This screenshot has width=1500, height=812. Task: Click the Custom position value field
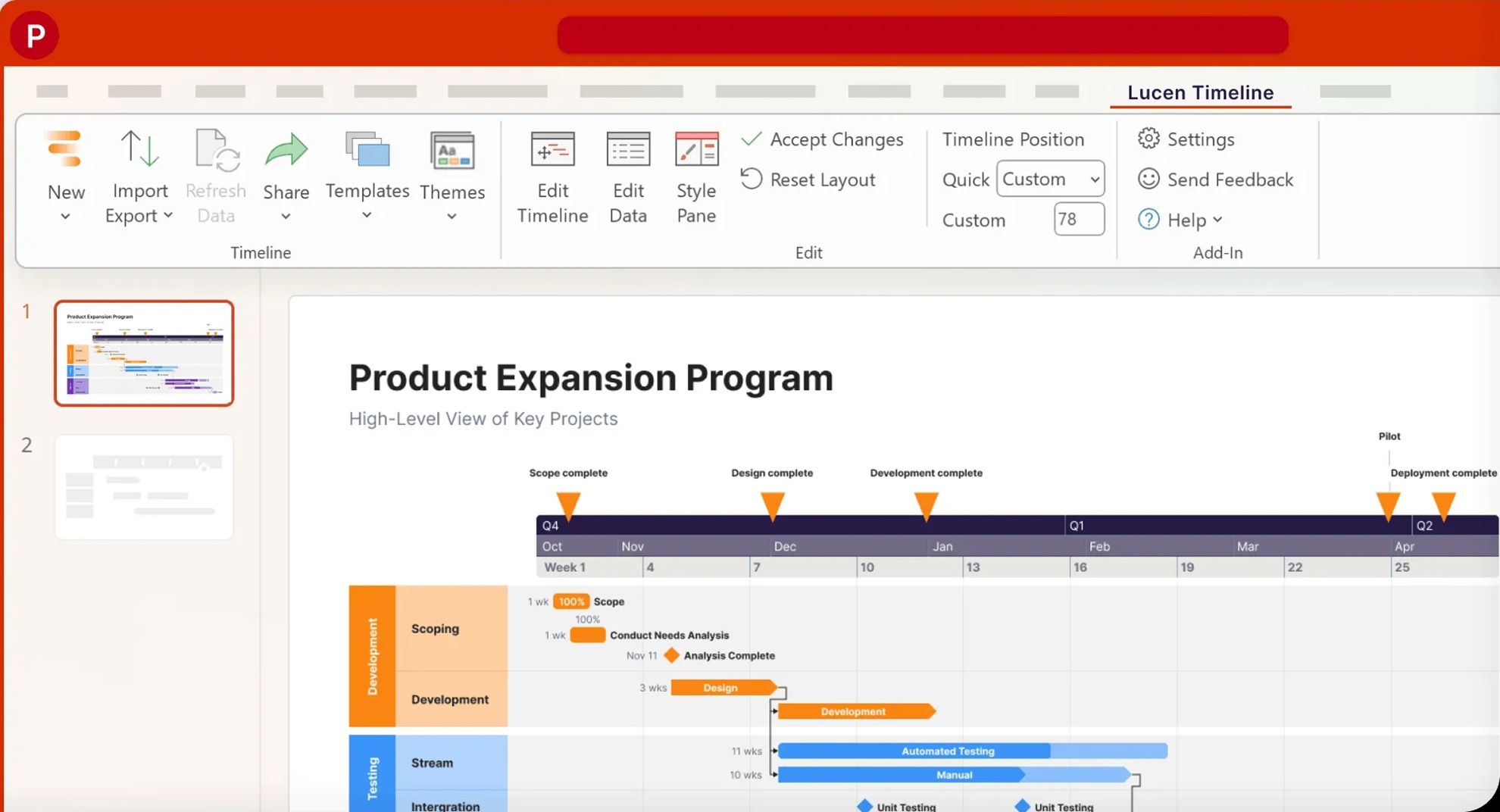(x=1079, y=220)
